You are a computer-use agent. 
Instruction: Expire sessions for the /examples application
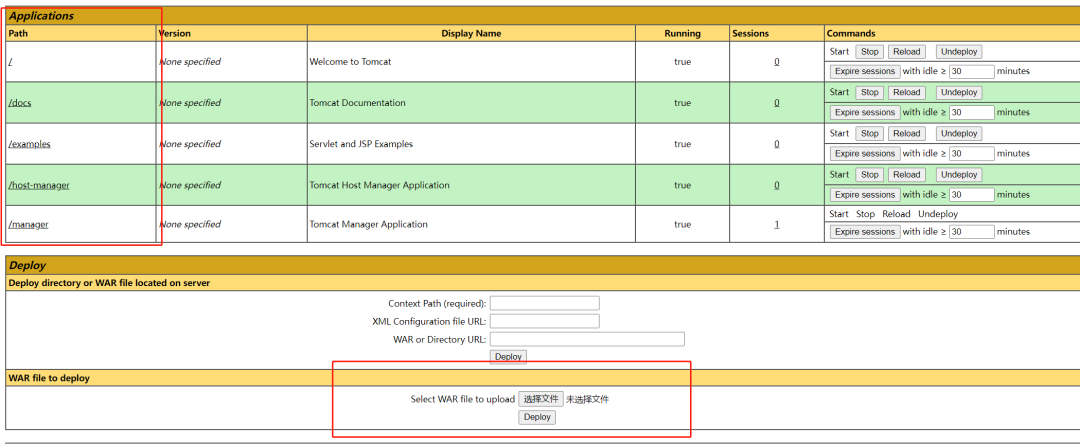[865, 154]
